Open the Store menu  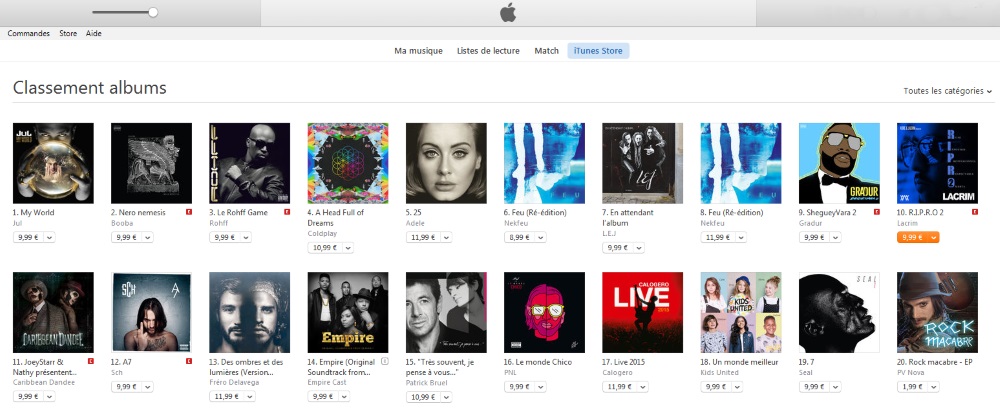pyautogui.click(x=68, y=33)
